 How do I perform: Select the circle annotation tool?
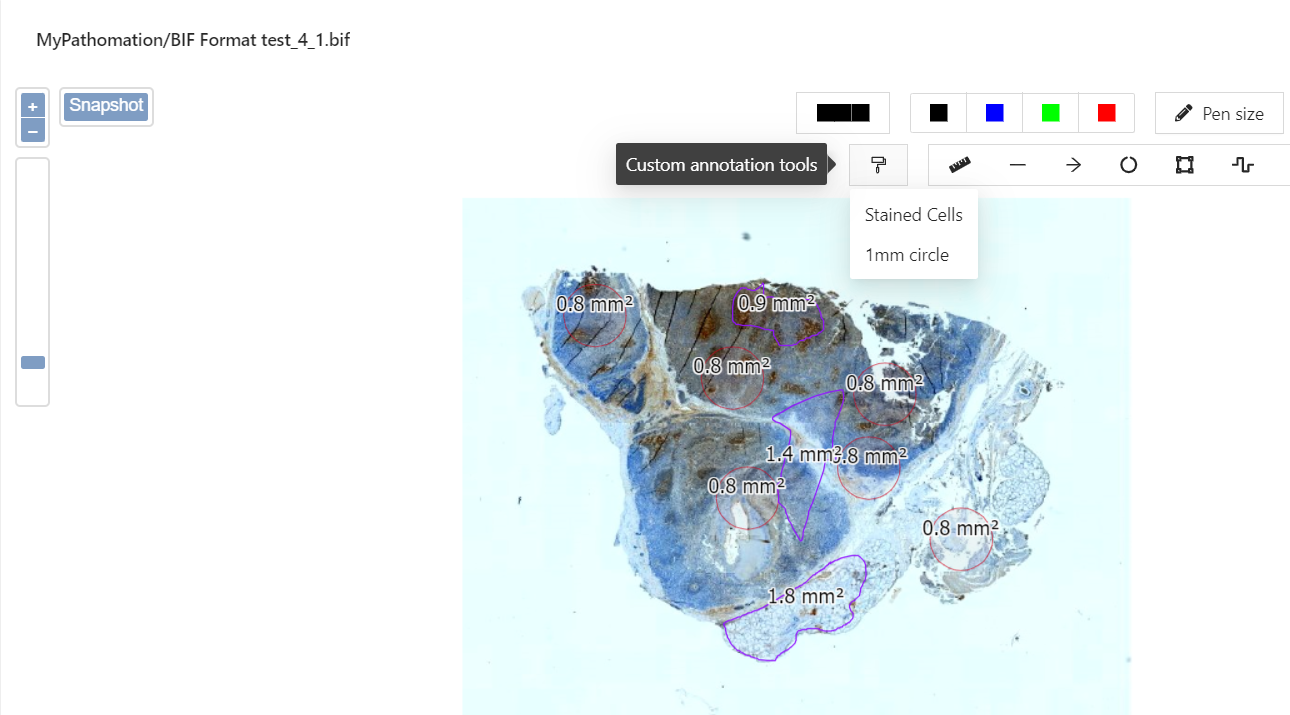[1129, 165]
